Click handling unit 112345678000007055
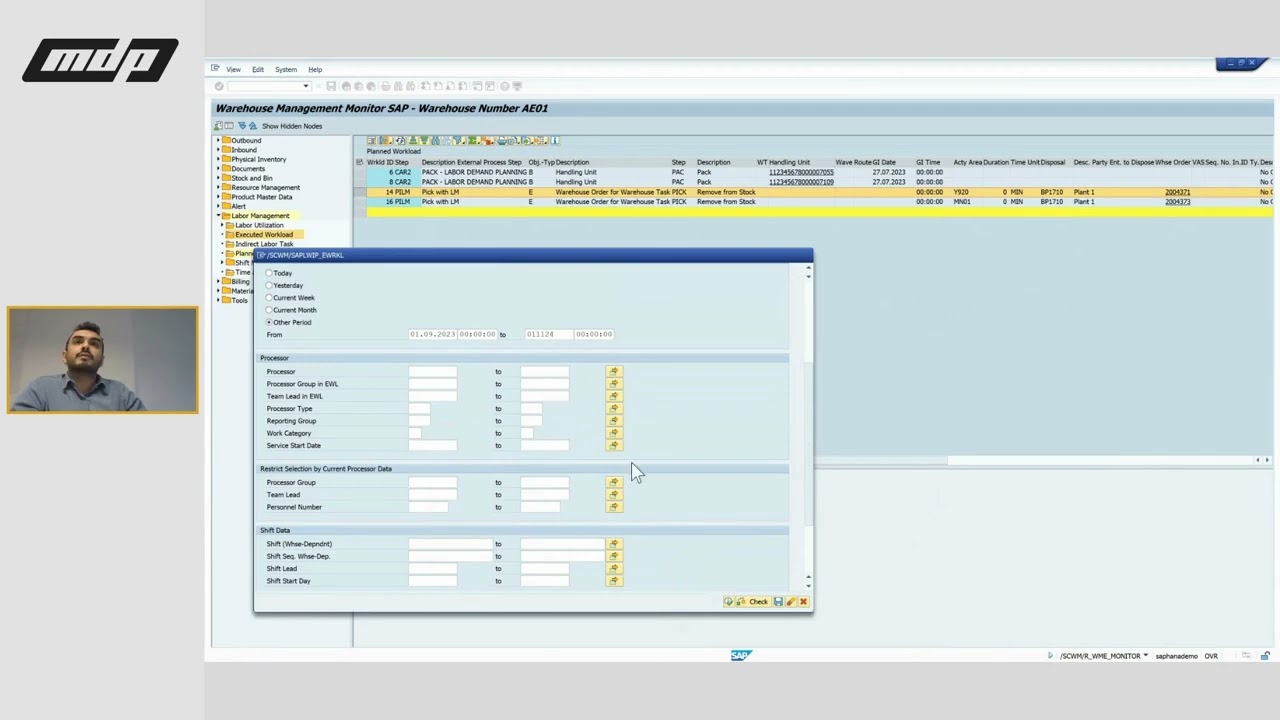1280x720 pixels. coord(801,172)
